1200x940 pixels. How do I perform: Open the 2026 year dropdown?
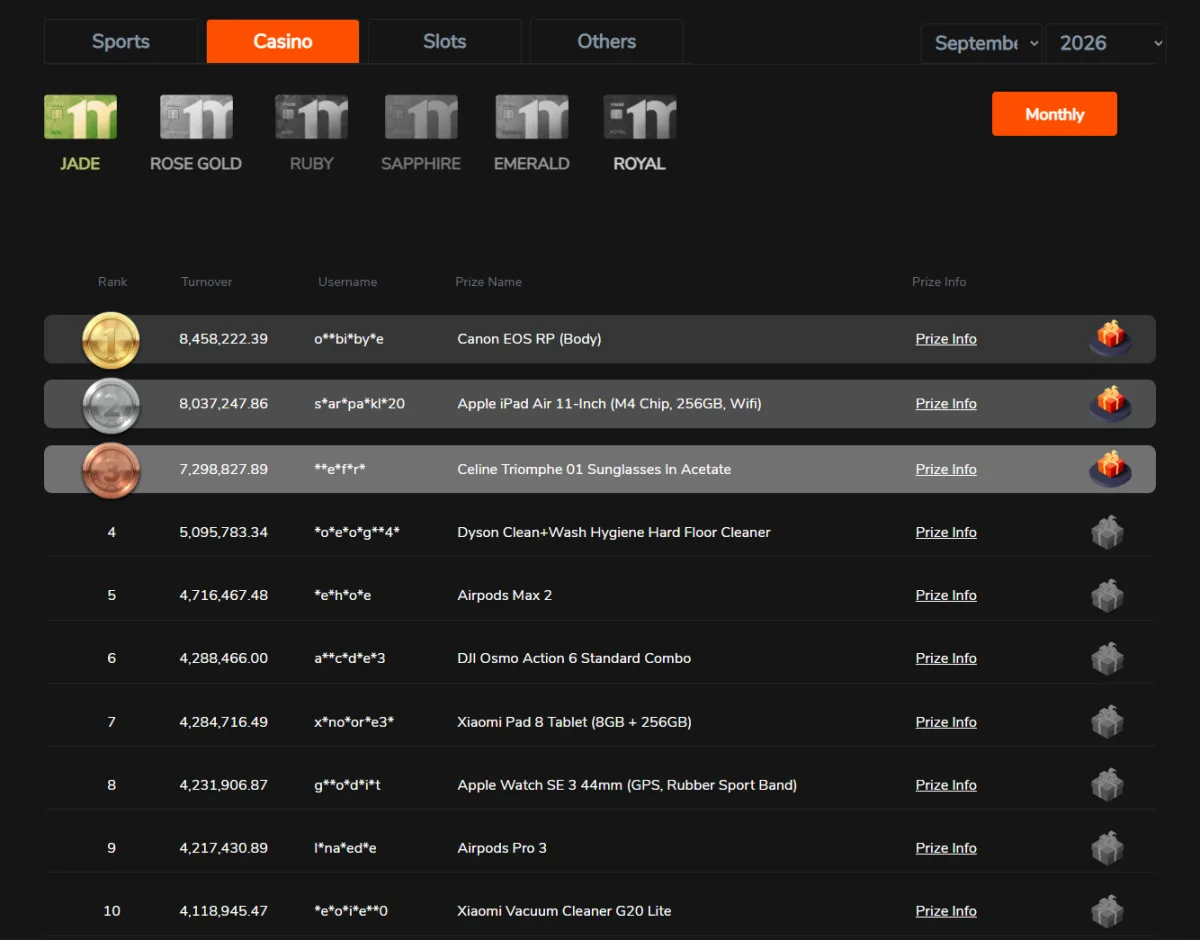coord(1106,43)
